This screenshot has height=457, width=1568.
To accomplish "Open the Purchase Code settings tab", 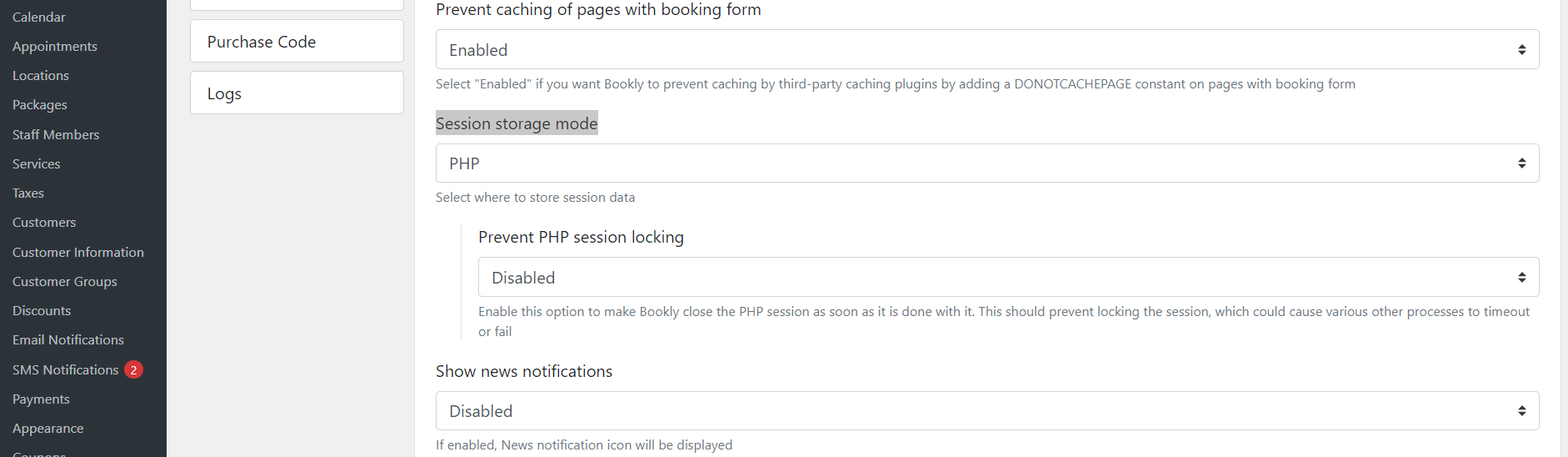I will pyautogui.click(x=297, y=41).
